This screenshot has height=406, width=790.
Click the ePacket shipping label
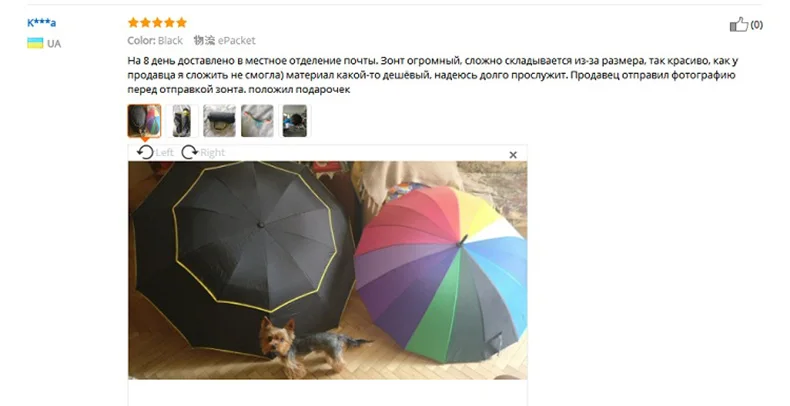click(236, 40)
